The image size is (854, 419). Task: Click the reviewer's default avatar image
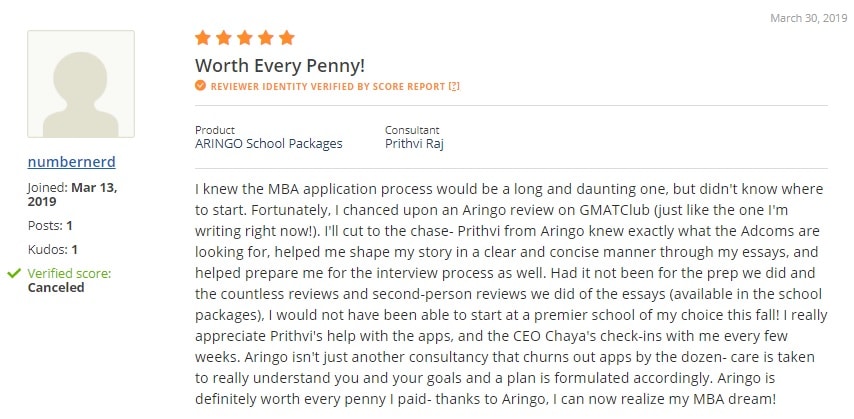click(x=81, y=84)
